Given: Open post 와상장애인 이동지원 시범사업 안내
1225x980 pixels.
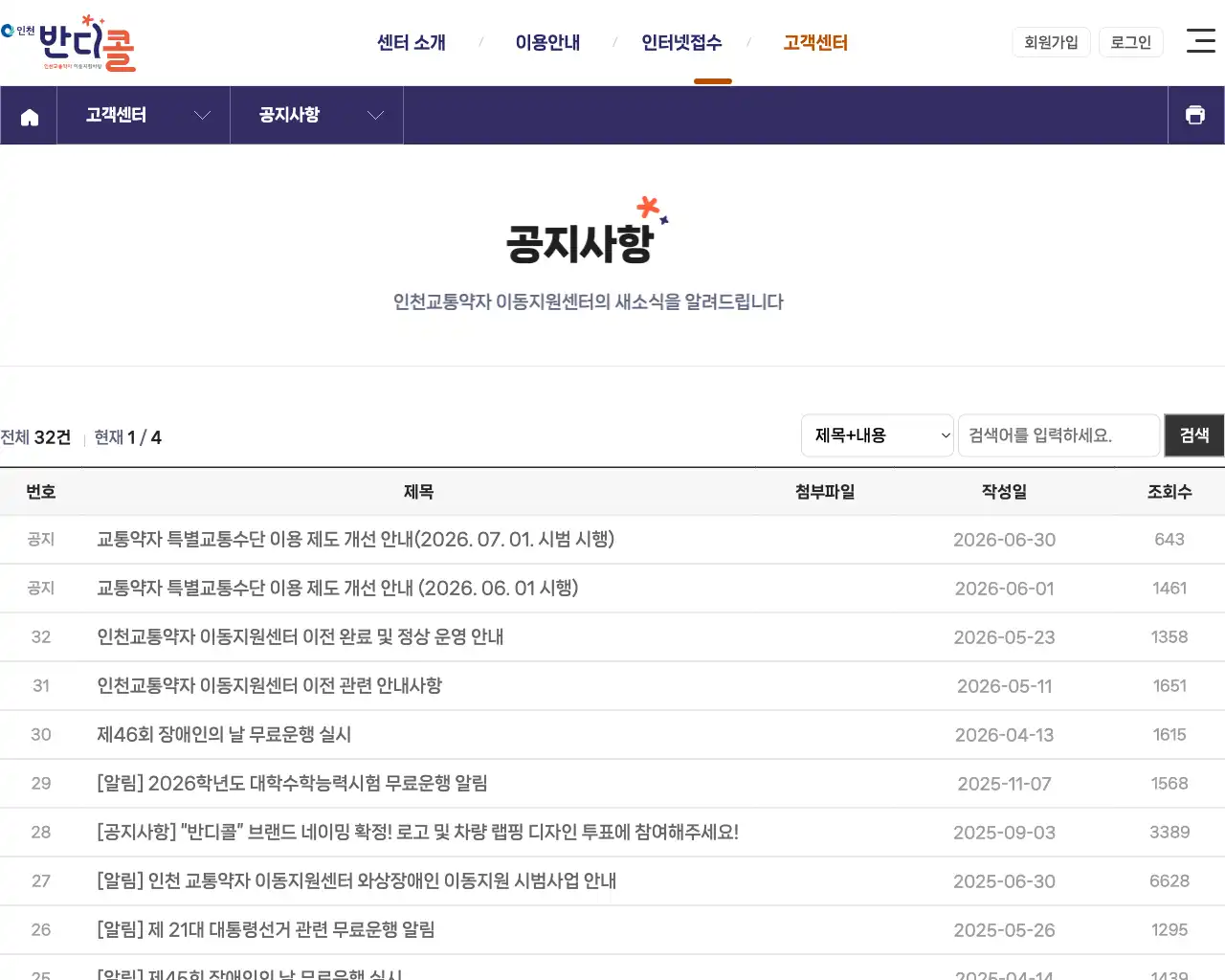Looking at the screenshot, I should click(x=356, y=880).
